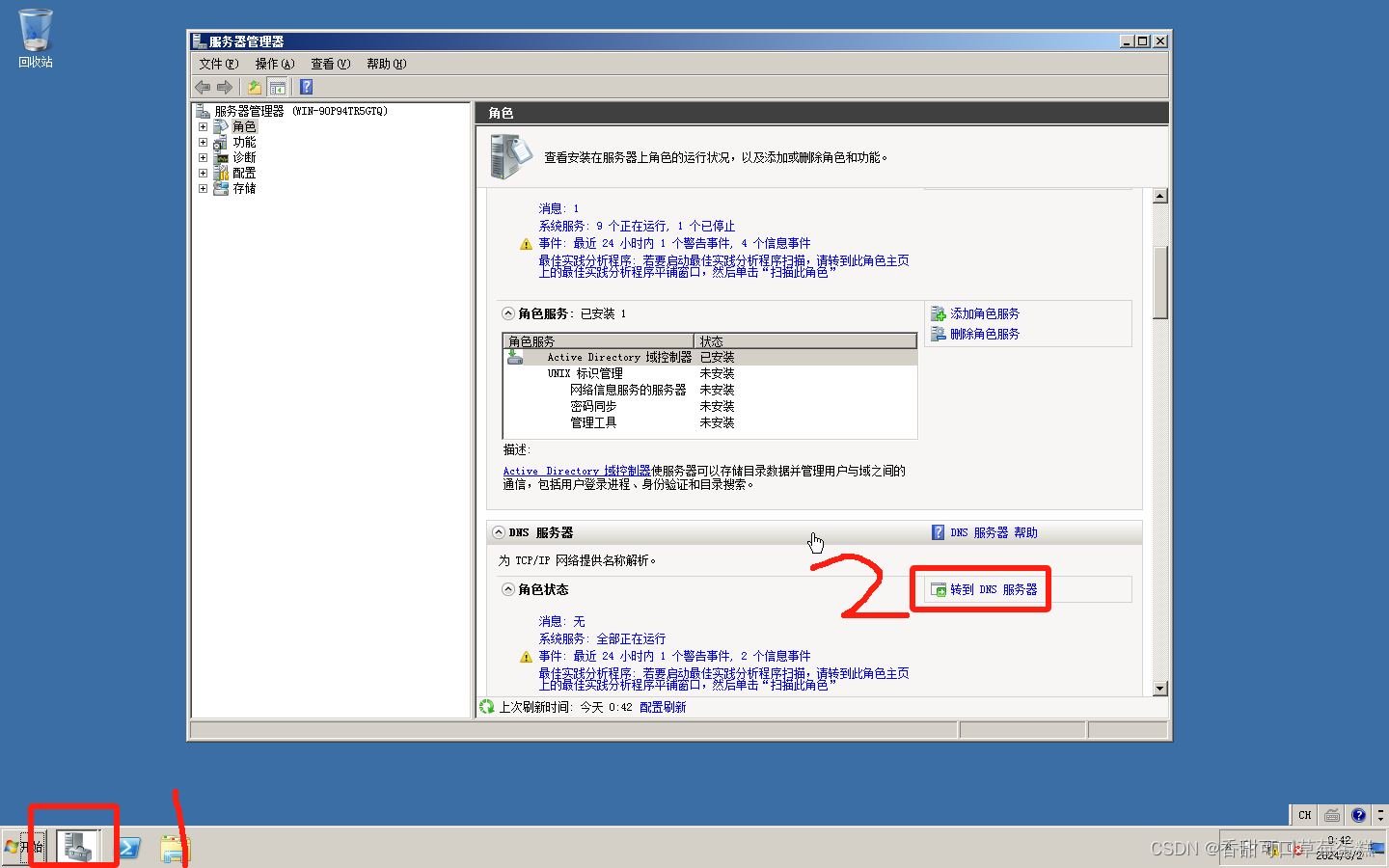
Task: Click the vertical scrollbar down arrow
Action: pyautogui.click(x=1160, y=689)
